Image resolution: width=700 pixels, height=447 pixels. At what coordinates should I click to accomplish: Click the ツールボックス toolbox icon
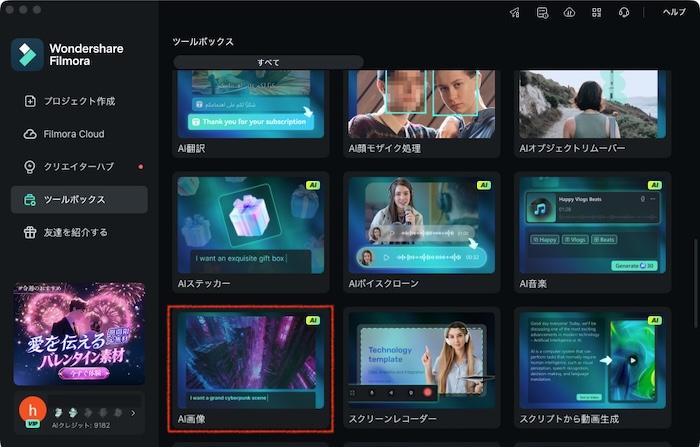pos(30,200)
